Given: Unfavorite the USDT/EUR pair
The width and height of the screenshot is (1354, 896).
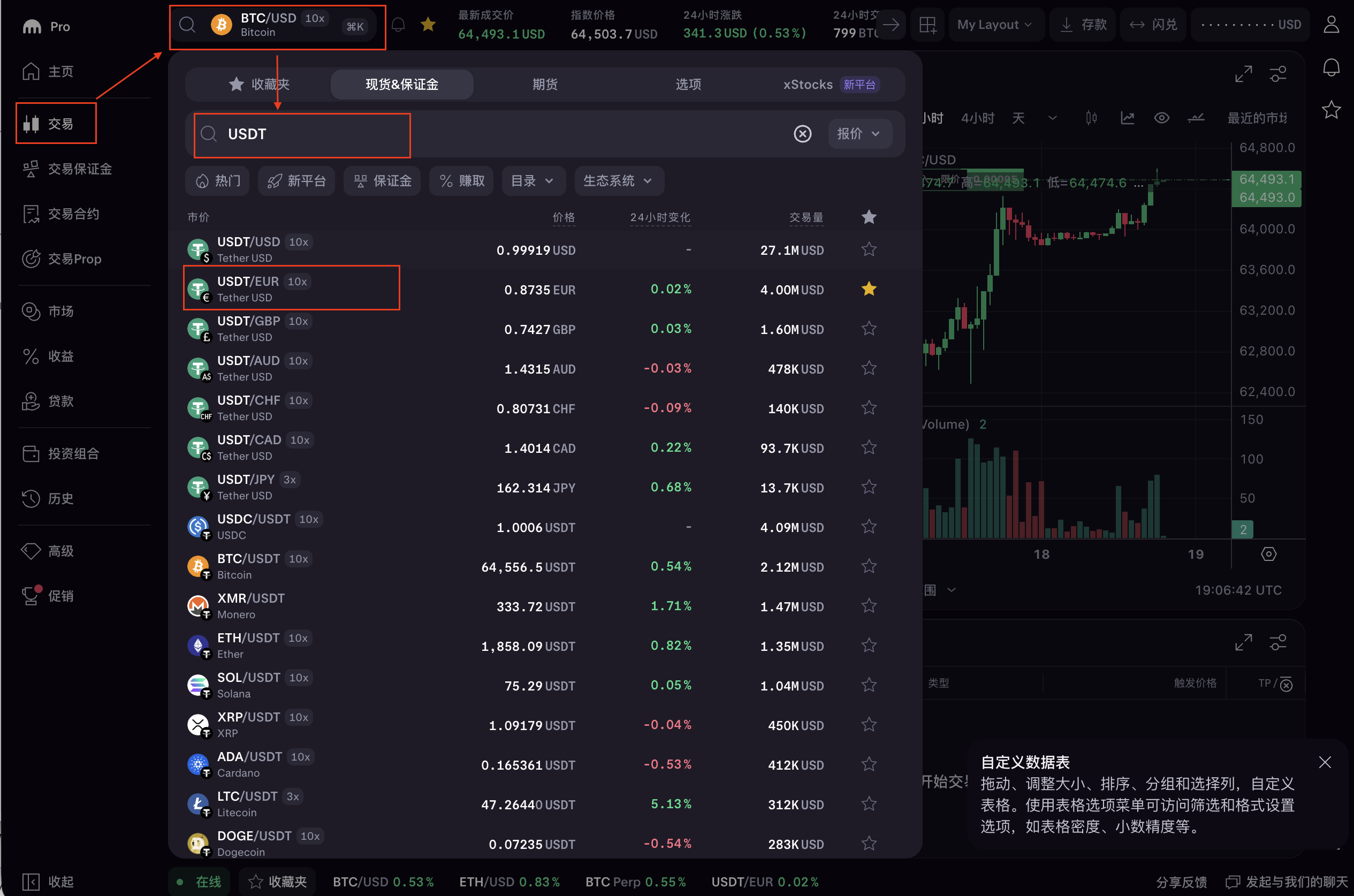Looking at the screenshot, I should point(869,289).
